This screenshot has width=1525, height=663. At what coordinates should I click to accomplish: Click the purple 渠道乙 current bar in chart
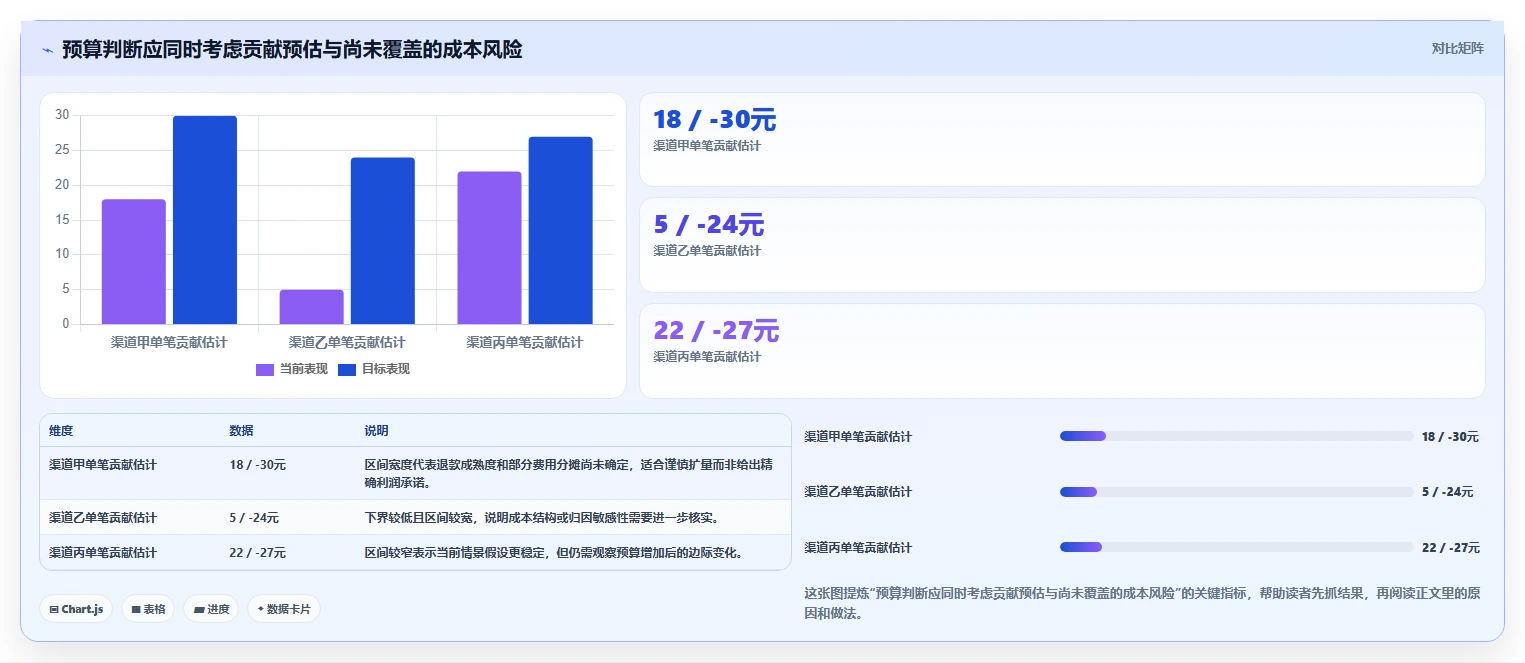coord(312,307)
